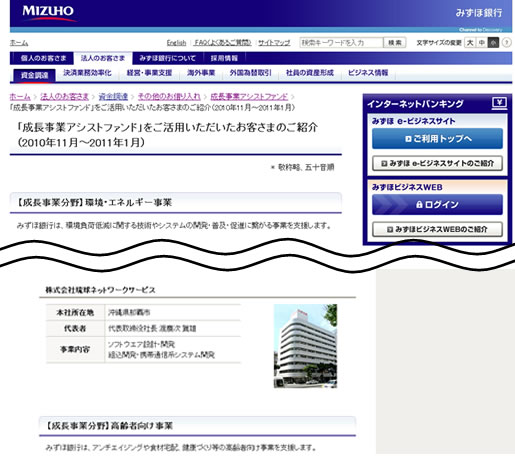
Task: Open みずほビジネスWEBのご紹介 link
Action: tap(437, 229)
